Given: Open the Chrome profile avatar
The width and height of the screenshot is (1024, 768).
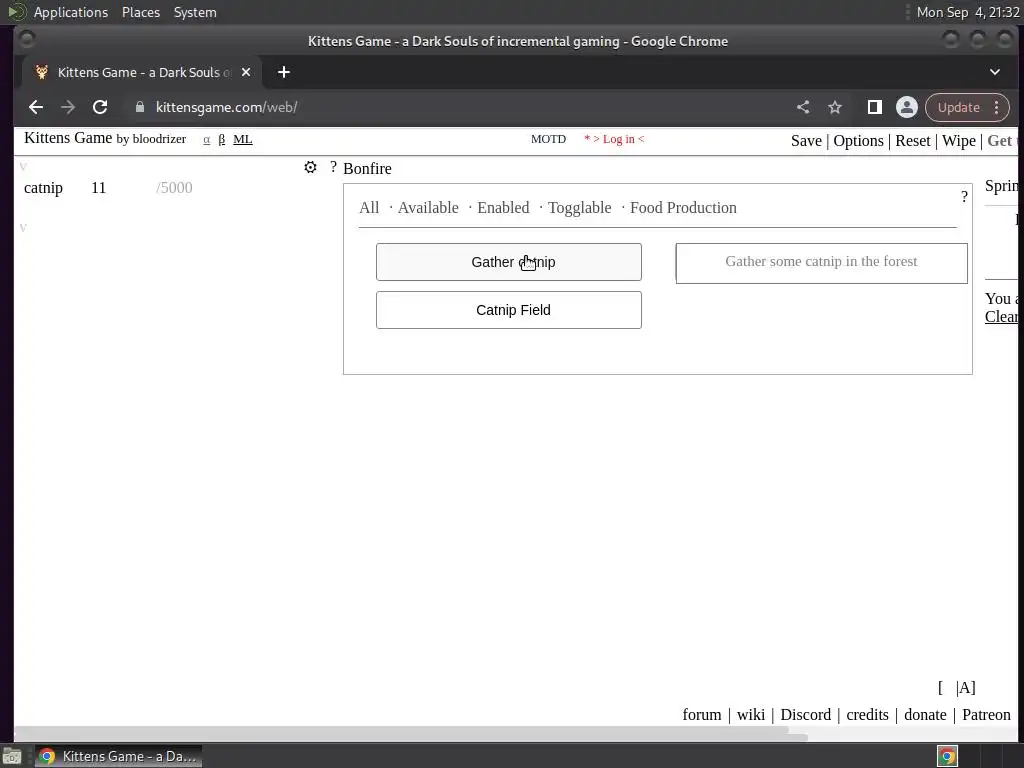Looking at the screenshot, I should tap(906, 107).
